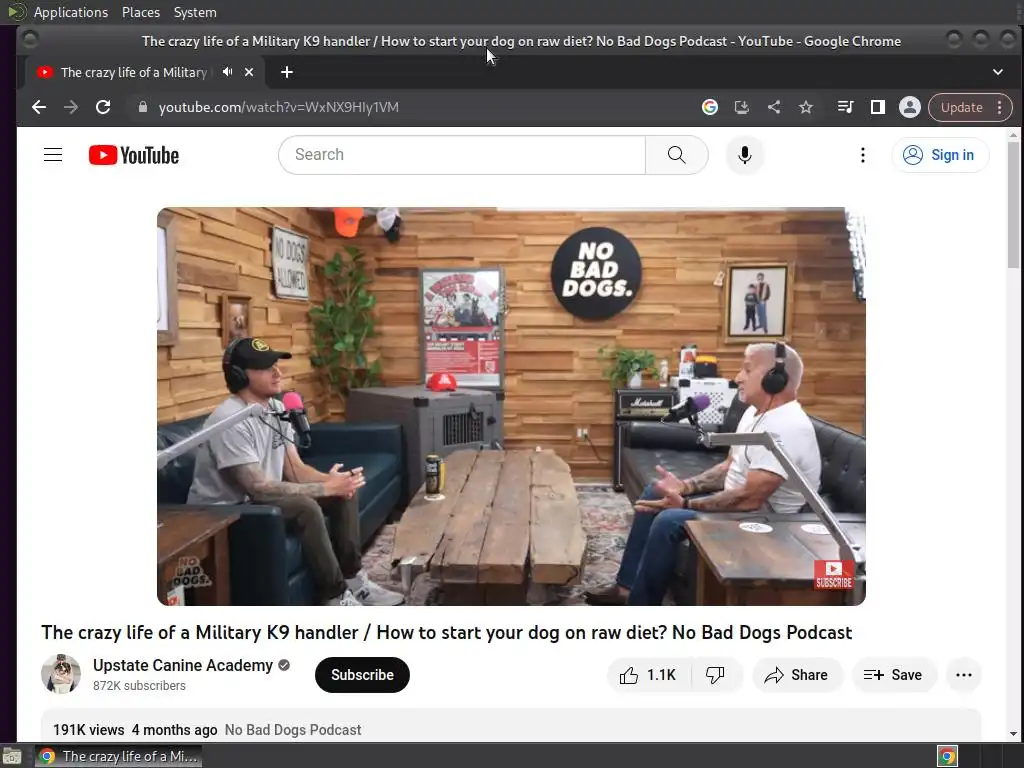Open media controls icon in toolbar
1024x768 pixels.
tap(845, 107)
